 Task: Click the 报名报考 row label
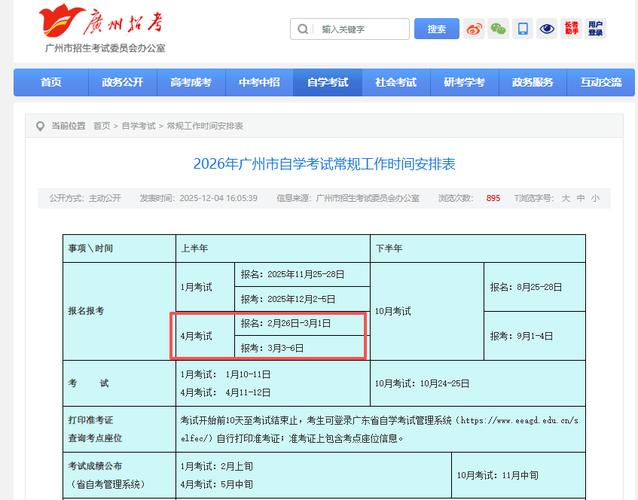[x=119, y=311]
